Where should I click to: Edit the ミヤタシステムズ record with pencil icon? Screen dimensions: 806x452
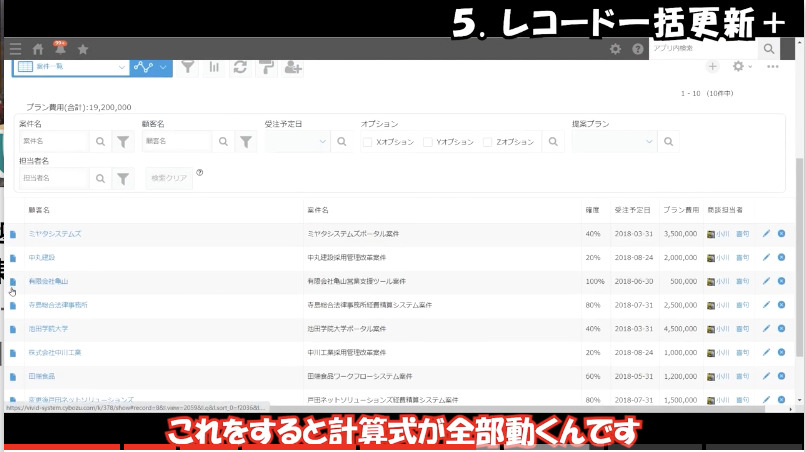(766, 234)
